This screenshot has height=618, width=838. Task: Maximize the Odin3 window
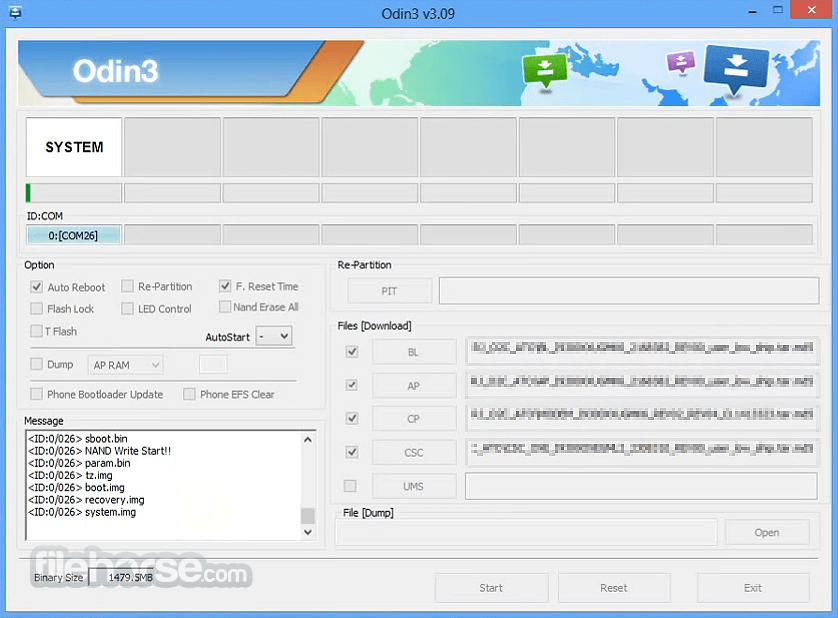(x=778, y=10)
